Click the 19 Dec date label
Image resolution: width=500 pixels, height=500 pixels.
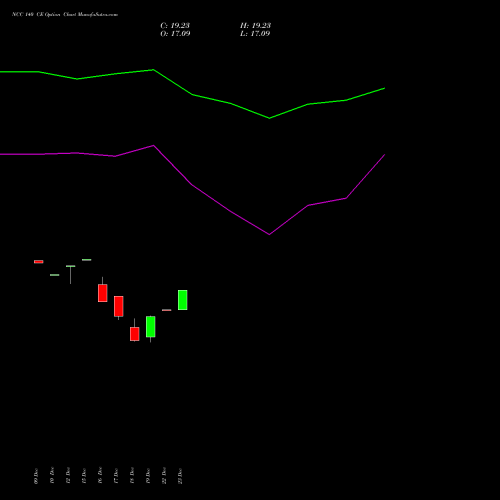(148, 476)
